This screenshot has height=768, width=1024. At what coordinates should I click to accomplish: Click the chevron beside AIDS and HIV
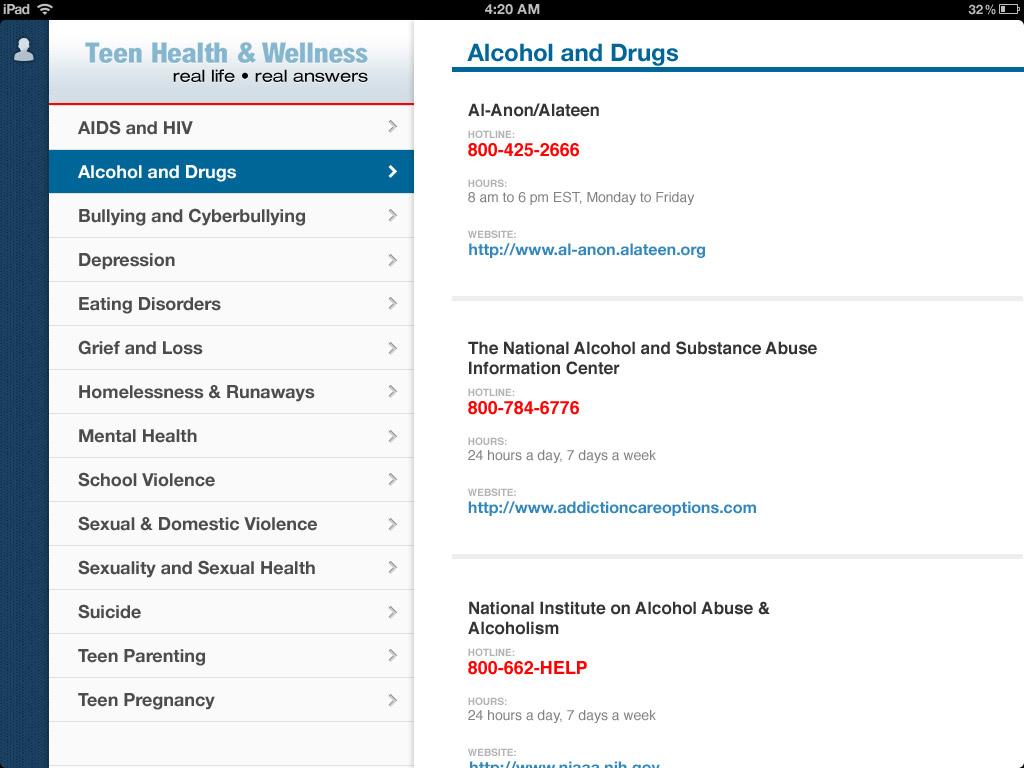pos(392,127)
